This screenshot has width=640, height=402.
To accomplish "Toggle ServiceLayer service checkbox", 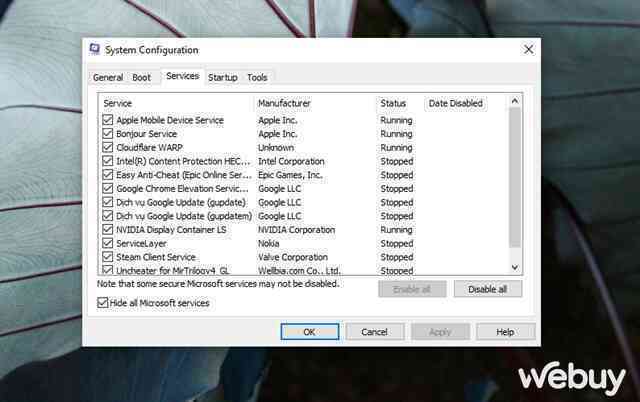I will pos(107,243).
